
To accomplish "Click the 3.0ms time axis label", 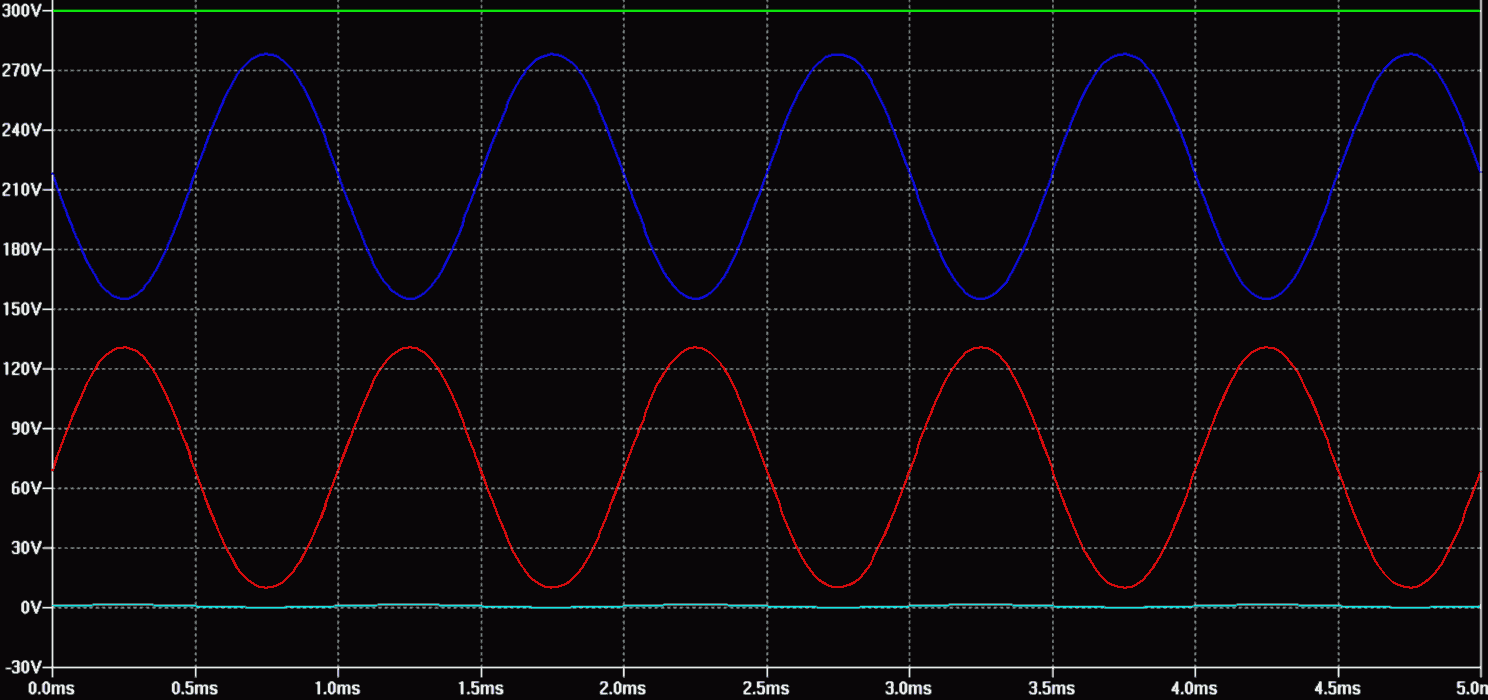I will (910, 689).
